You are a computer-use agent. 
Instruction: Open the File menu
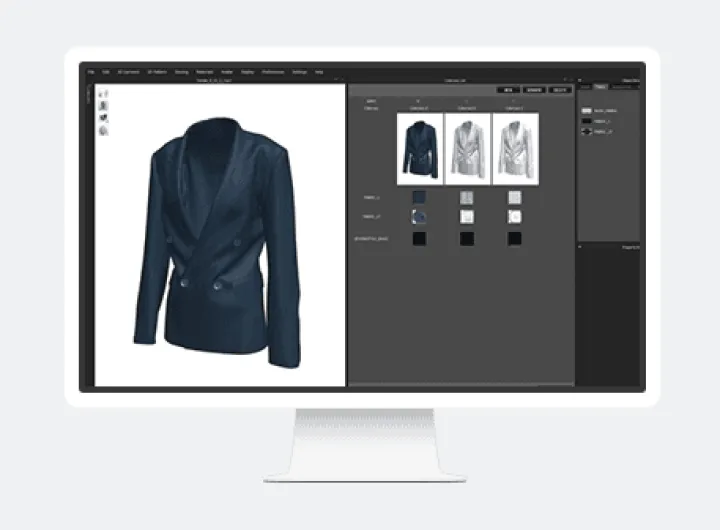pos(91,72)
